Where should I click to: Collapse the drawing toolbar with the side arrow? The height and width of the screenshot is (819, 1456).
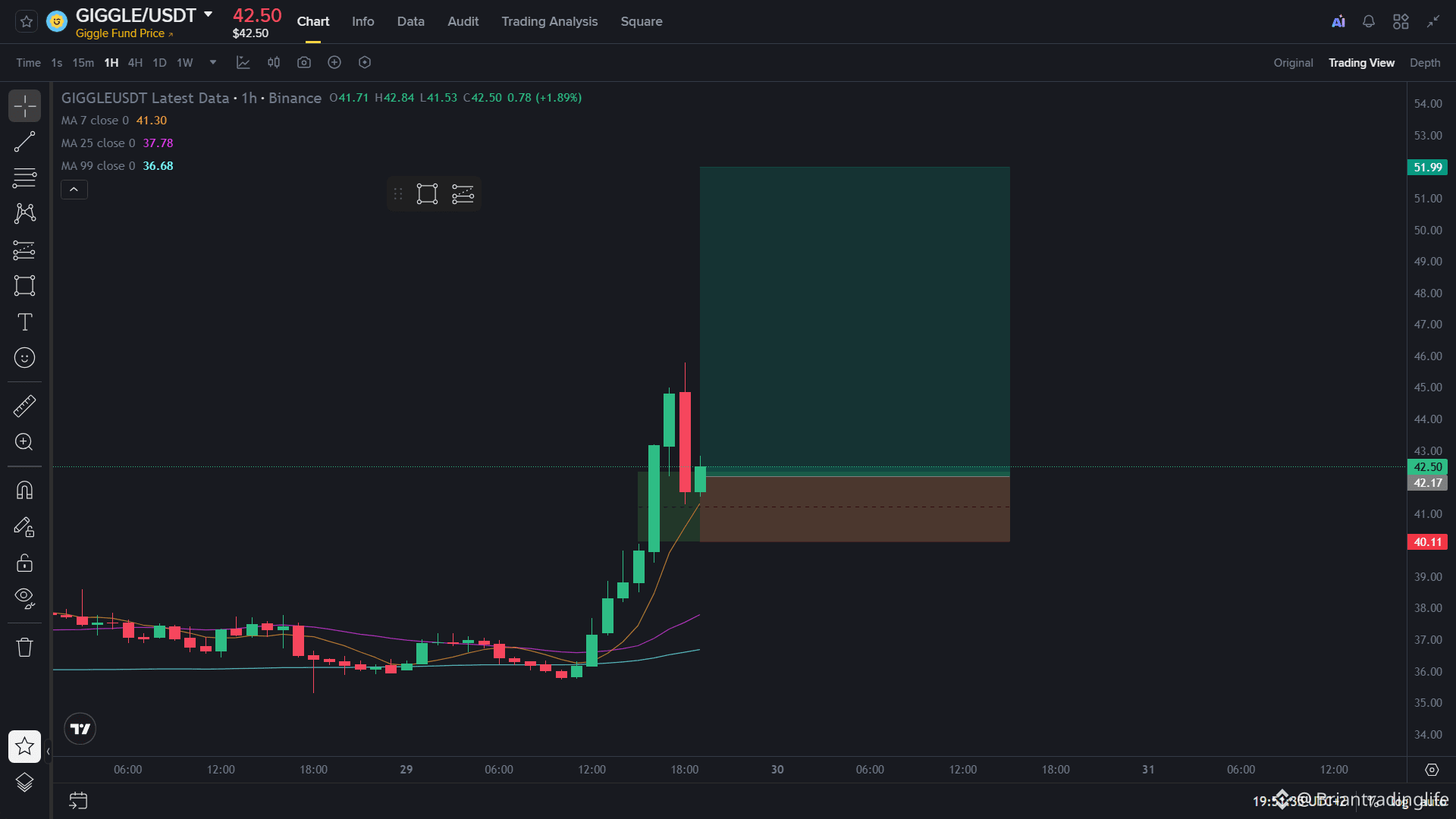tap(48, 752)
